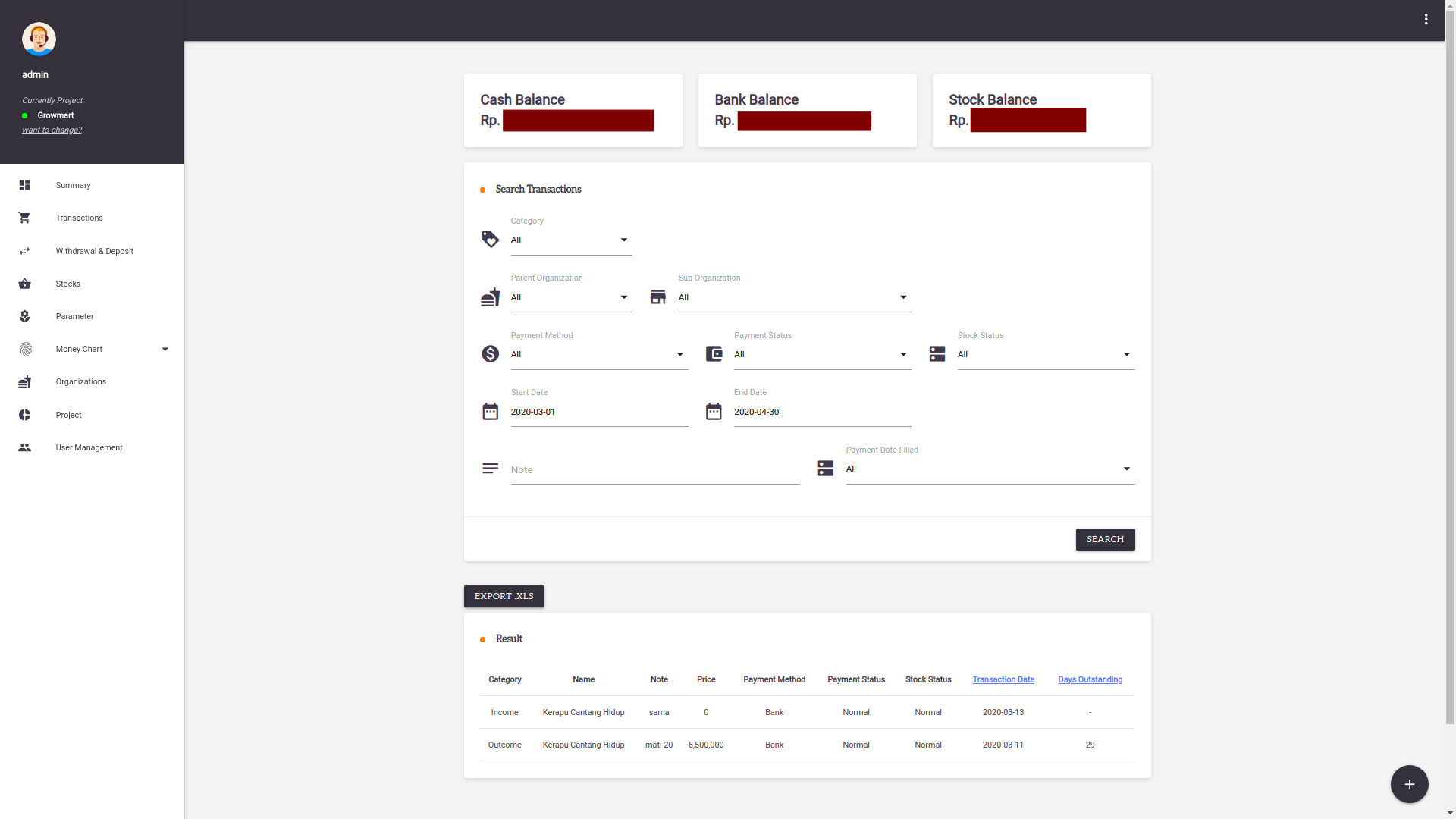Screen dimensions: 1456x819
Task: Expand the Payment Date Filled dropdown
Action: click(x=990, y=469)
